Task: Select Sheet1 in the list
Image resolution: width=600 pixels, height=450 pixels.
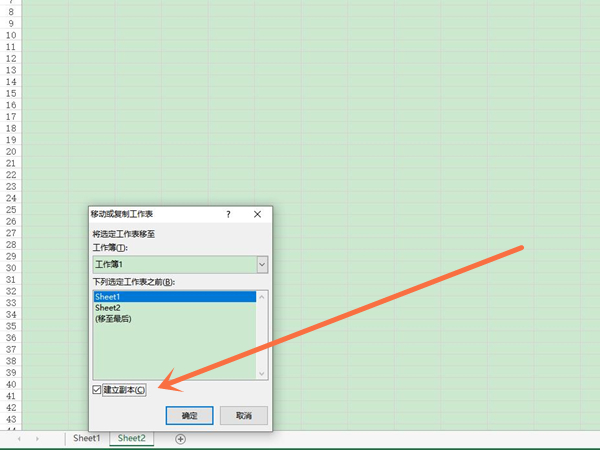Action: (x=175, y=297)
